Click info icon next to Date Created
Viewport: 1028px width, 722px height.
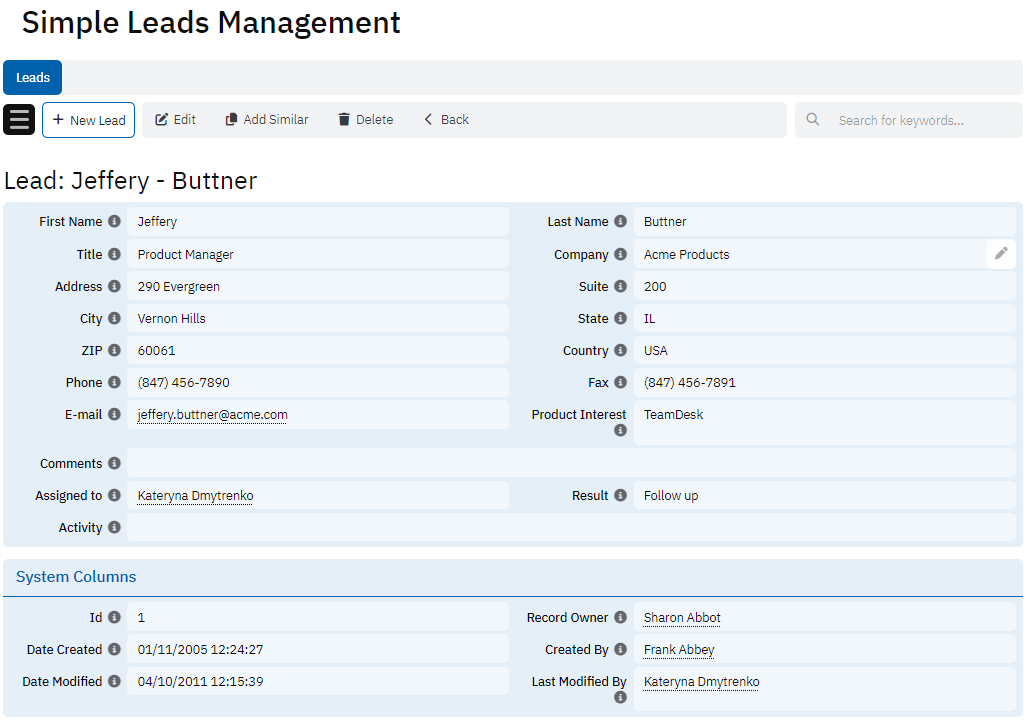(114, 650)
